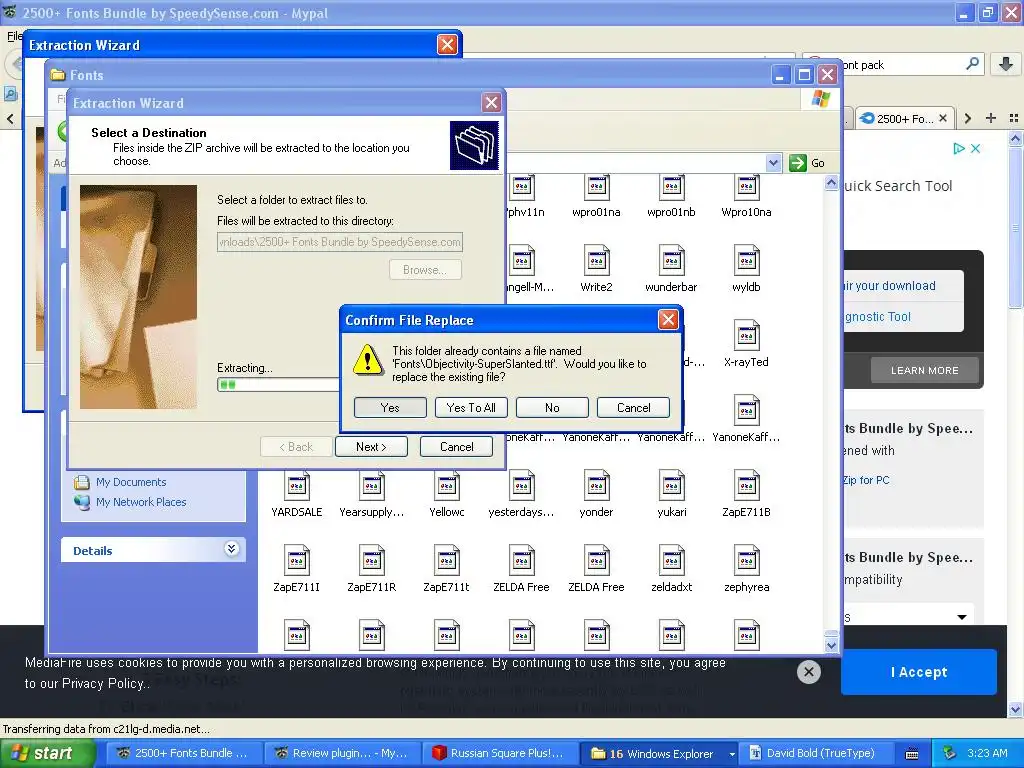The image size is (1024, 768).
Task: Click Yes in Confirm File Replace dialog
Action: (x=390, y=408)
